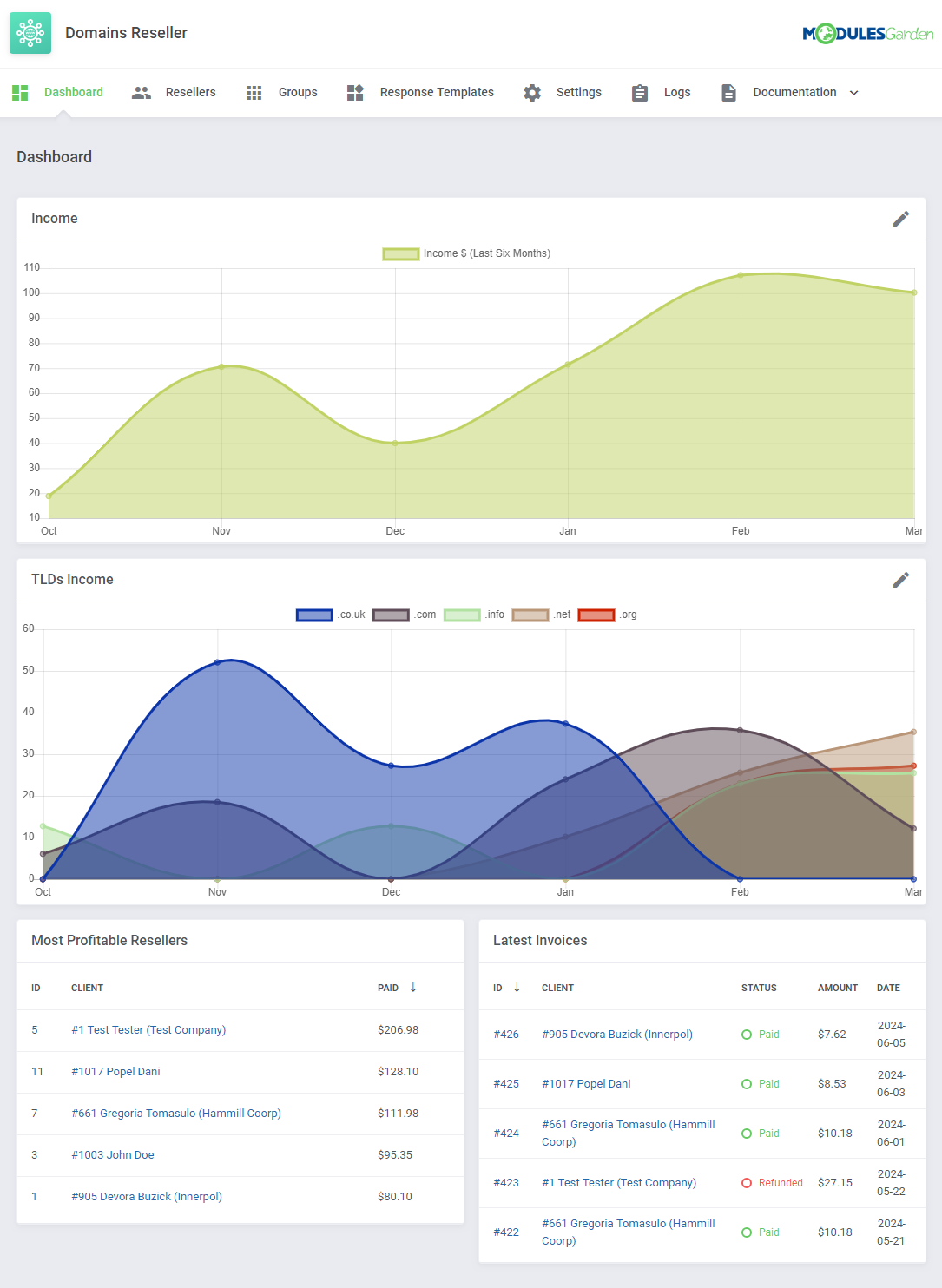Click reseller ID 11
The width and height of the screenshot is (942, 1288).
click(37, 1072)
